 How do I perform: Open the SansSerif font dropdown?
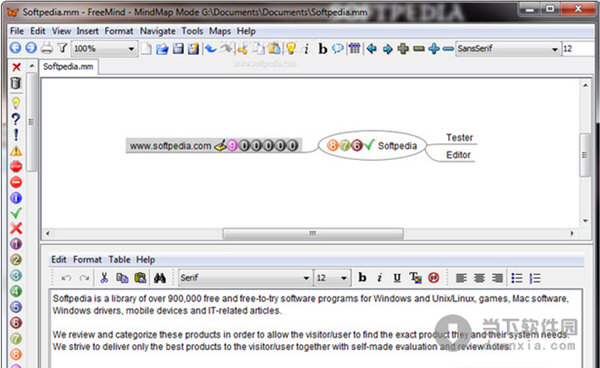508,49
